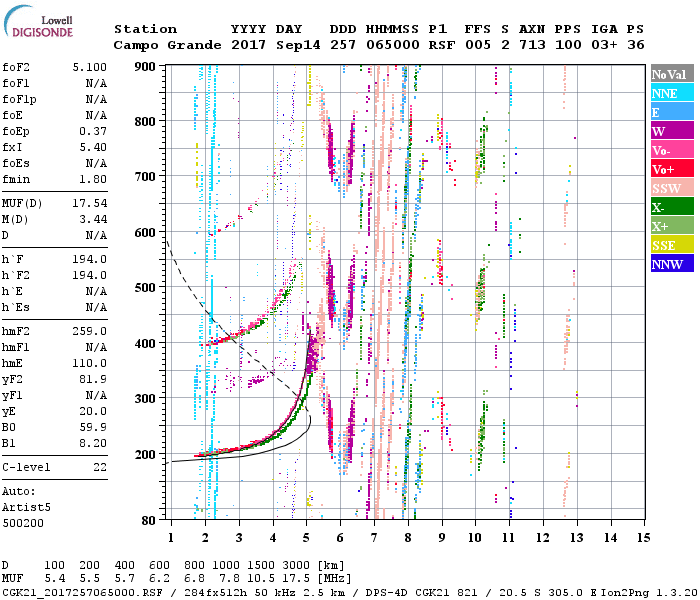Click the MUF value 17.5 in table

296,579
